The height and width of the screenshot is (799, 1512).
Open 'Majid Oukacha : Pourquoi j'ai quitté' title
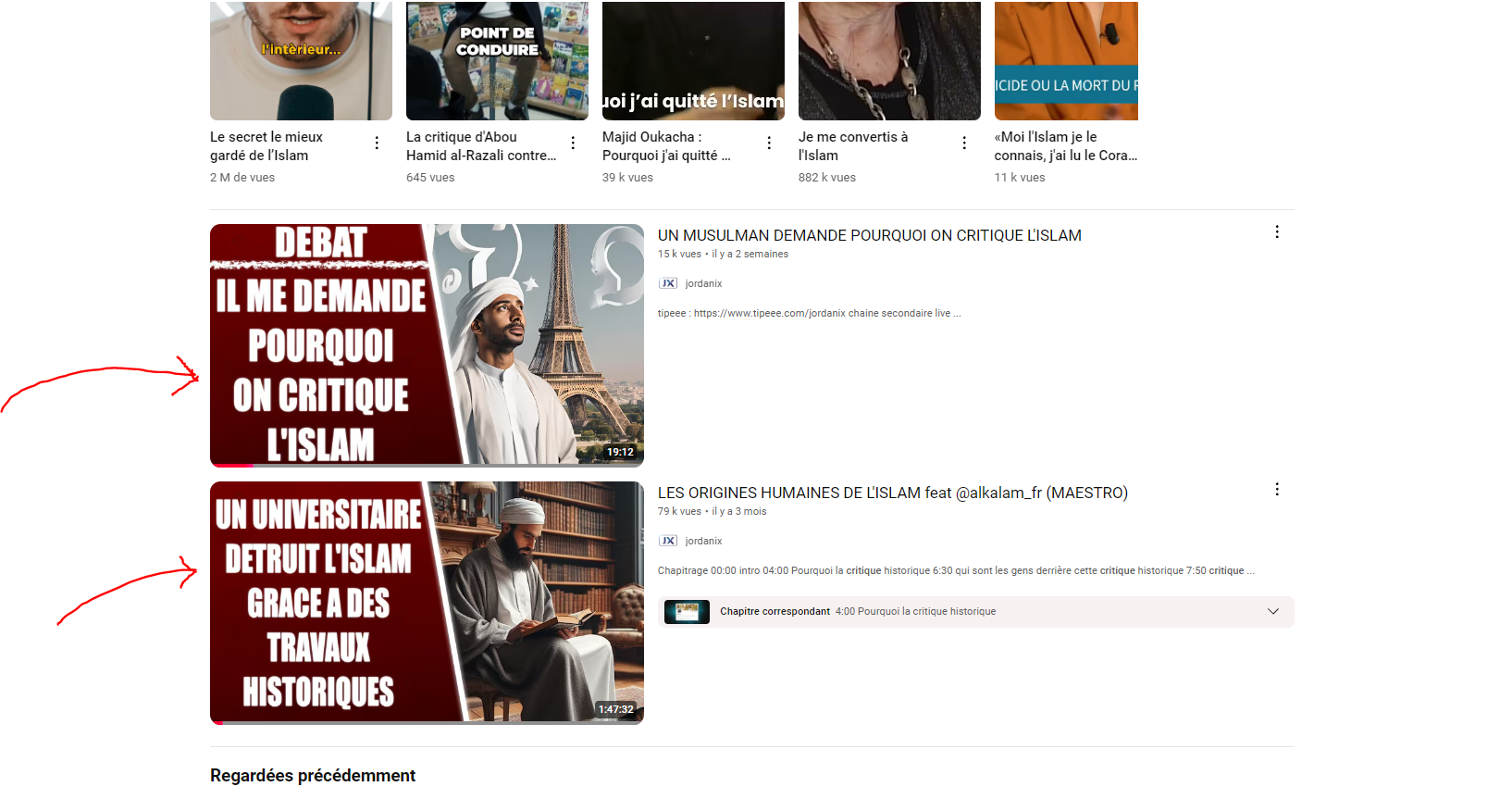pos(666,146)
